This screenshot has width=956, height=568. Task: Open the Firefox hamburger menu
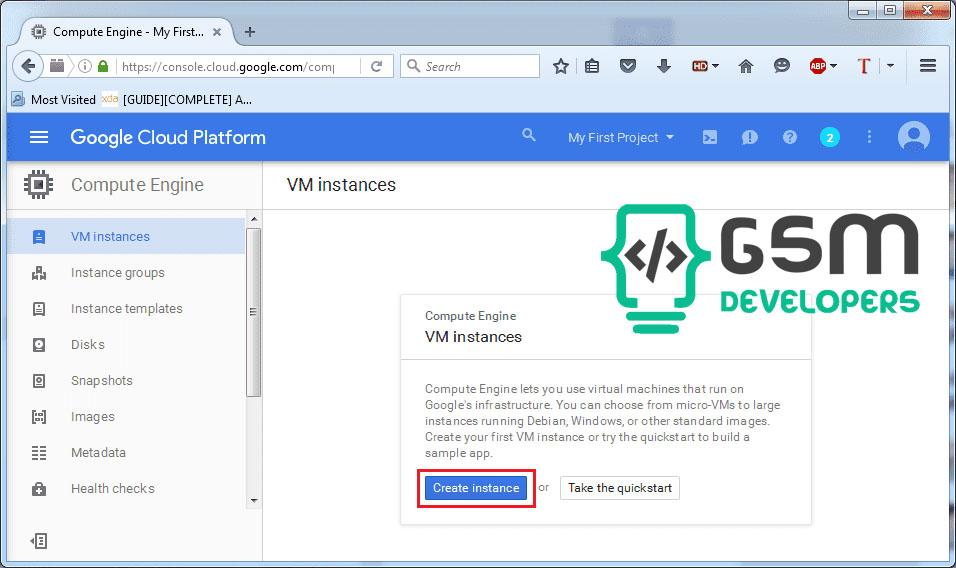[928, 65]
